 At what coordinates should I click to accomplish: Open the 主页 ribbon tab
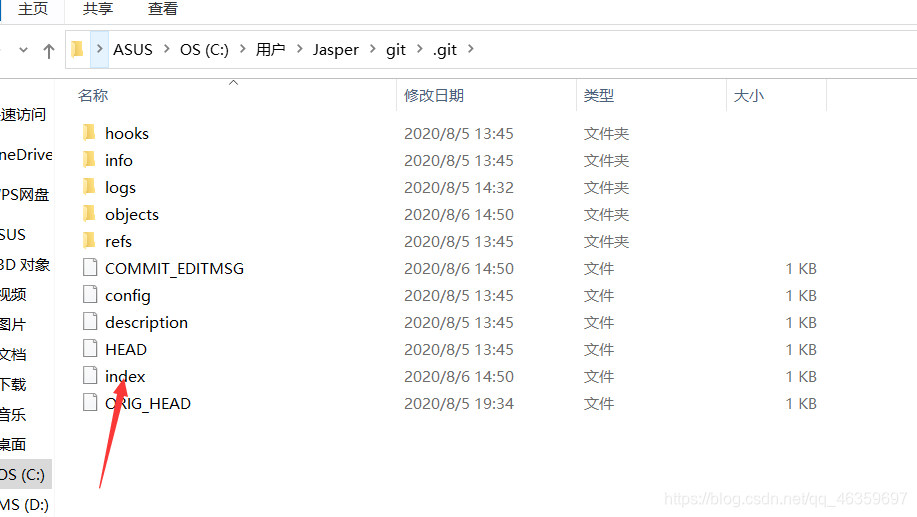[x=33, y=9]
